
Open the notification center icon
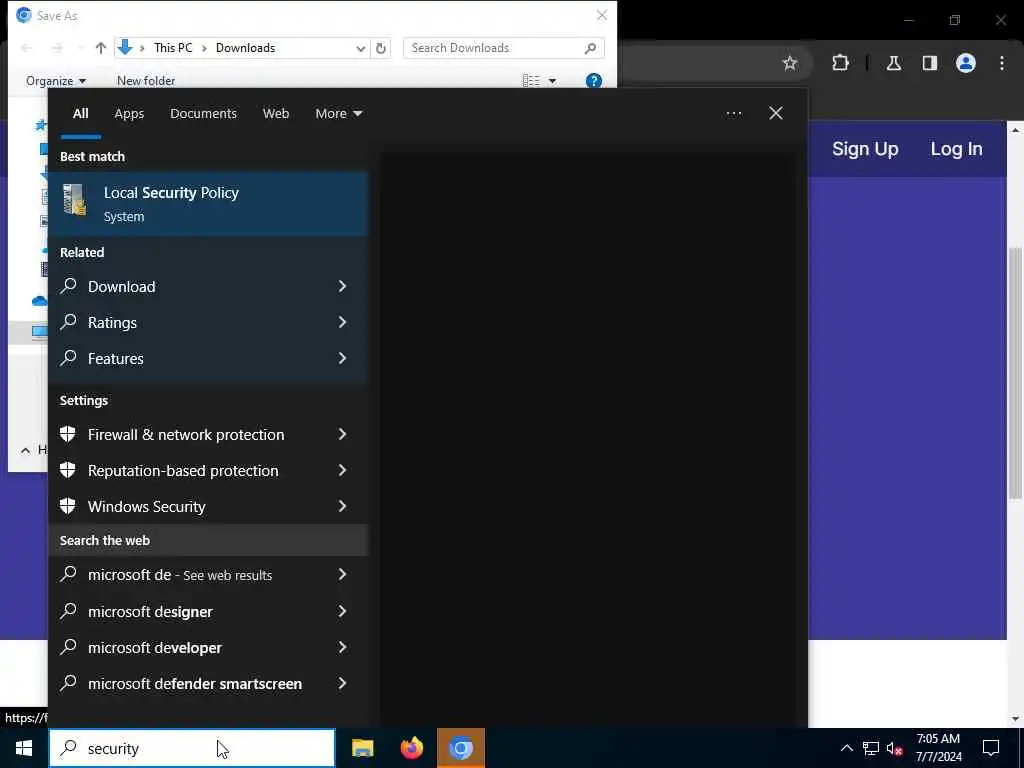[x=991, y=748]
